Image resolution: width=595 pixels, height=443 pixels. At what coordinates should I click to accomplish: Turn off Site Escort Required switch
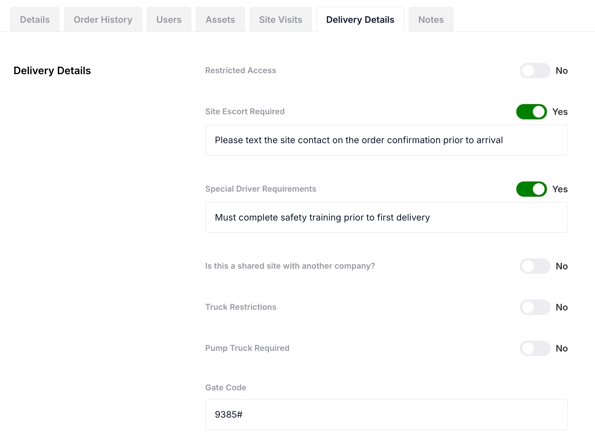(x=531, y=112)
